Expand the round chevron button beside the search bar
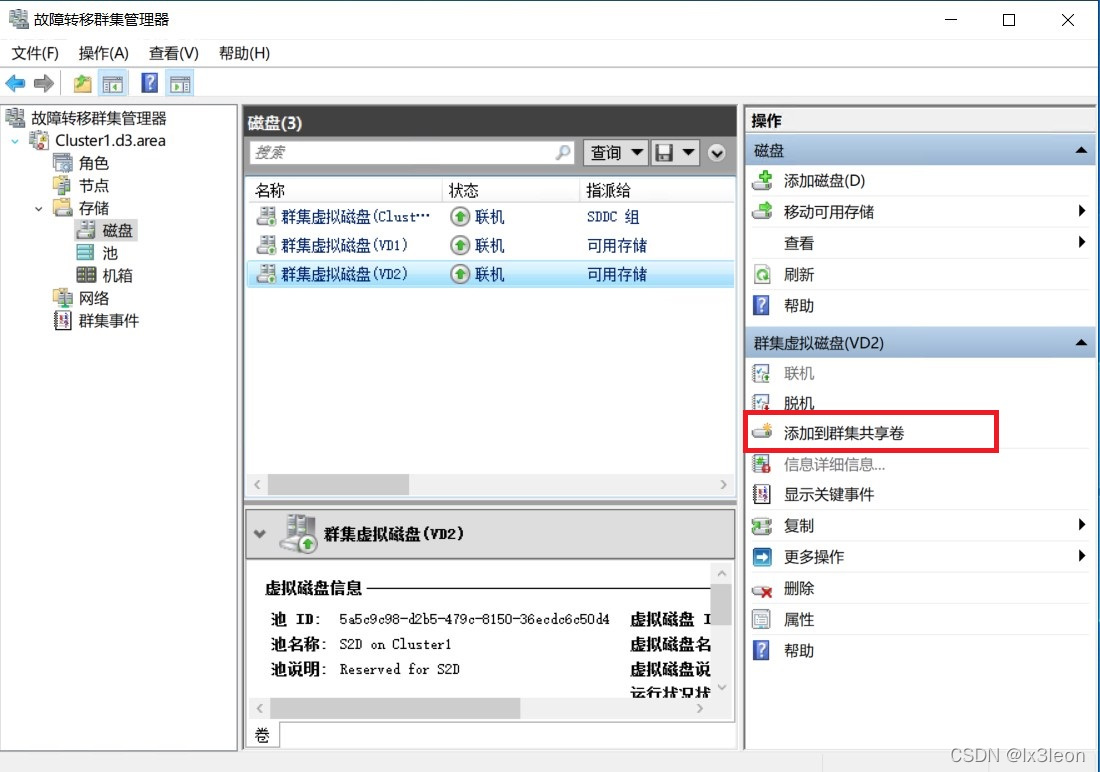 click(x=716, y=152)
